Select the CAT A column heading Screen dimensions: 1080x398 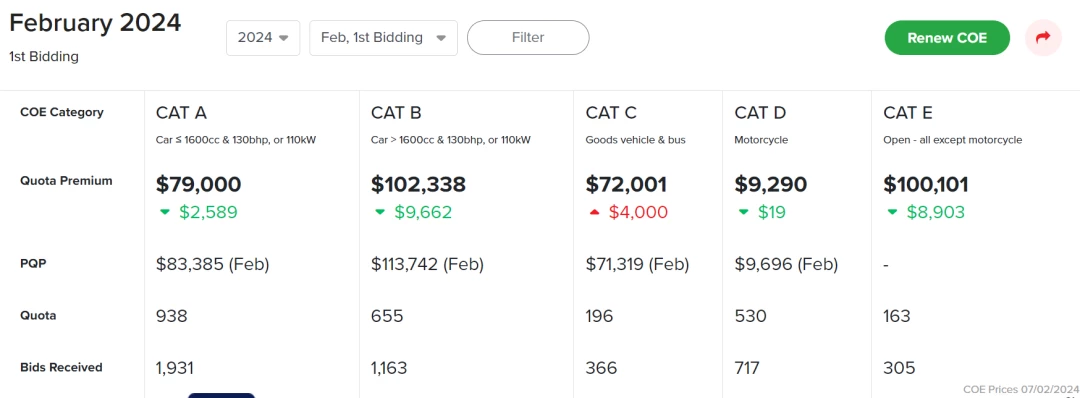point(181,112)
